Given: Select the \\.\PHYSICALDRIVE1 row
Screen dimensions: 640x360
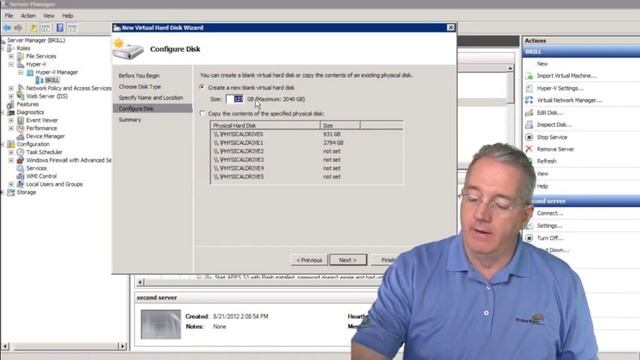Looking at the screenshot, I should pyautogui.click(x=307, y=142).
